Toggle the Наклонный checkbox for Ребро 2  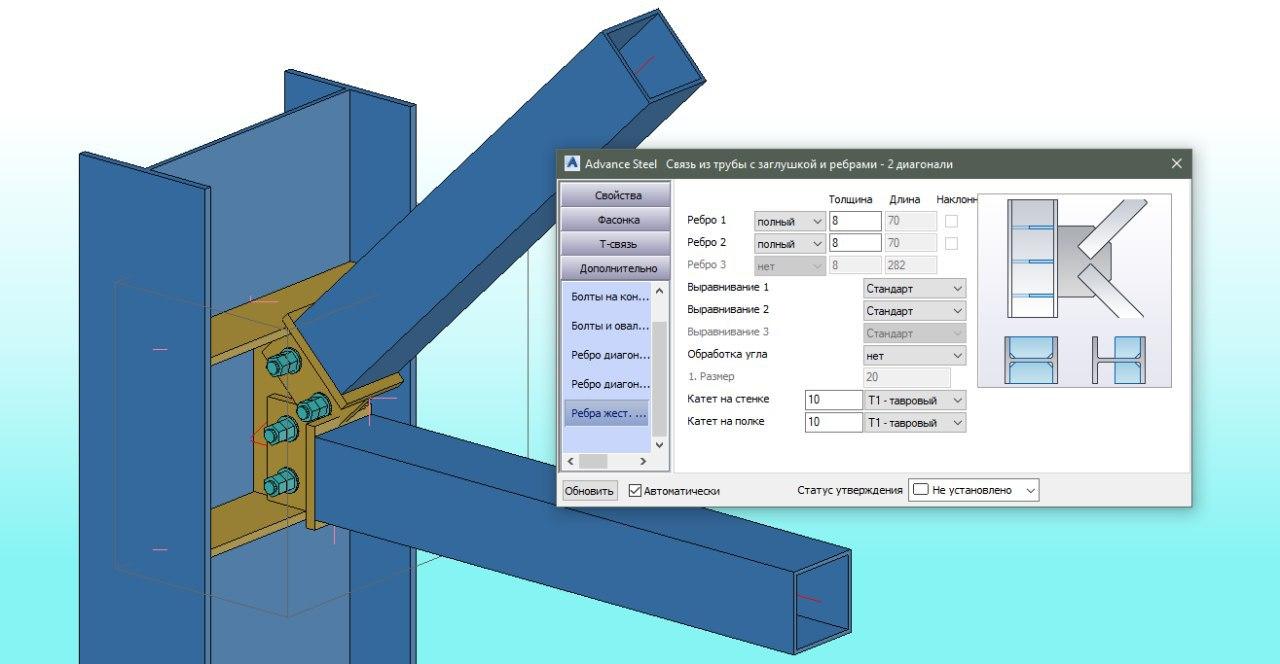pyautogui.click(x=951, y=243)
